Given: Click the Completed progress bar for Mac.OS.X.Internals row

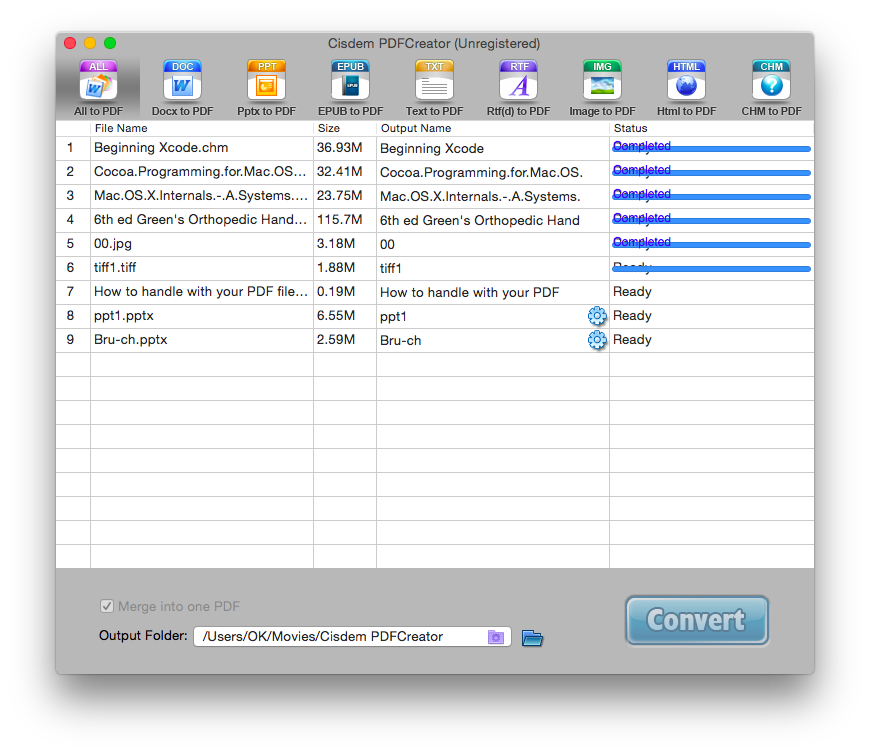Looking at the screenshot, I should tap(711, 196).
